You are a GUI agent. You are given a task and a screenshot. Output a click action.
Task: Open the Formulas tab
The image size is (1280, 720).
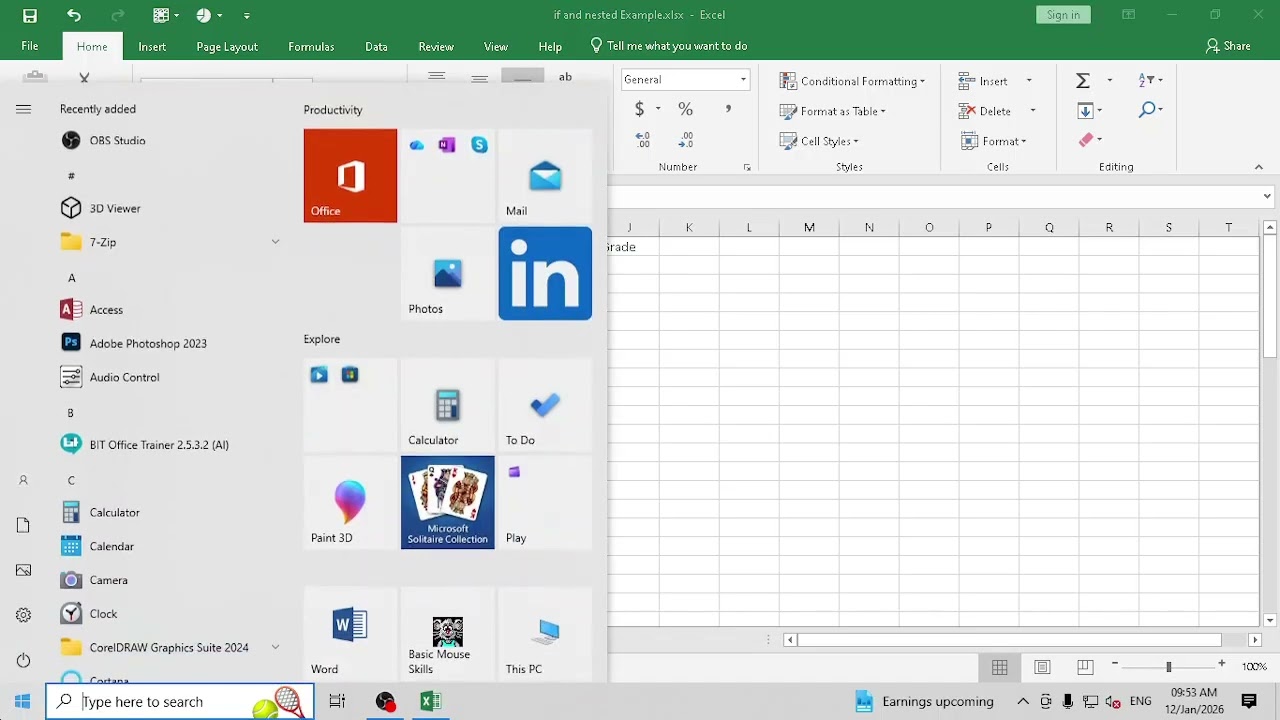coord(311,46)
